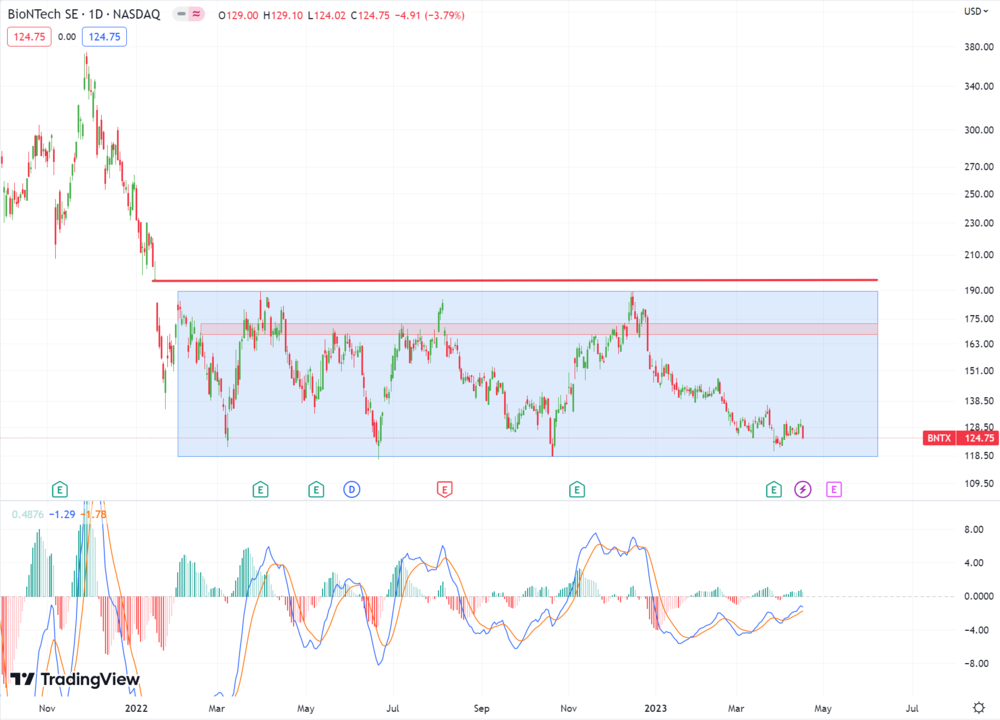Click the 8.00 indicator axis label
Viewport: 1000px width, 720px height.
tap(974, 529)
